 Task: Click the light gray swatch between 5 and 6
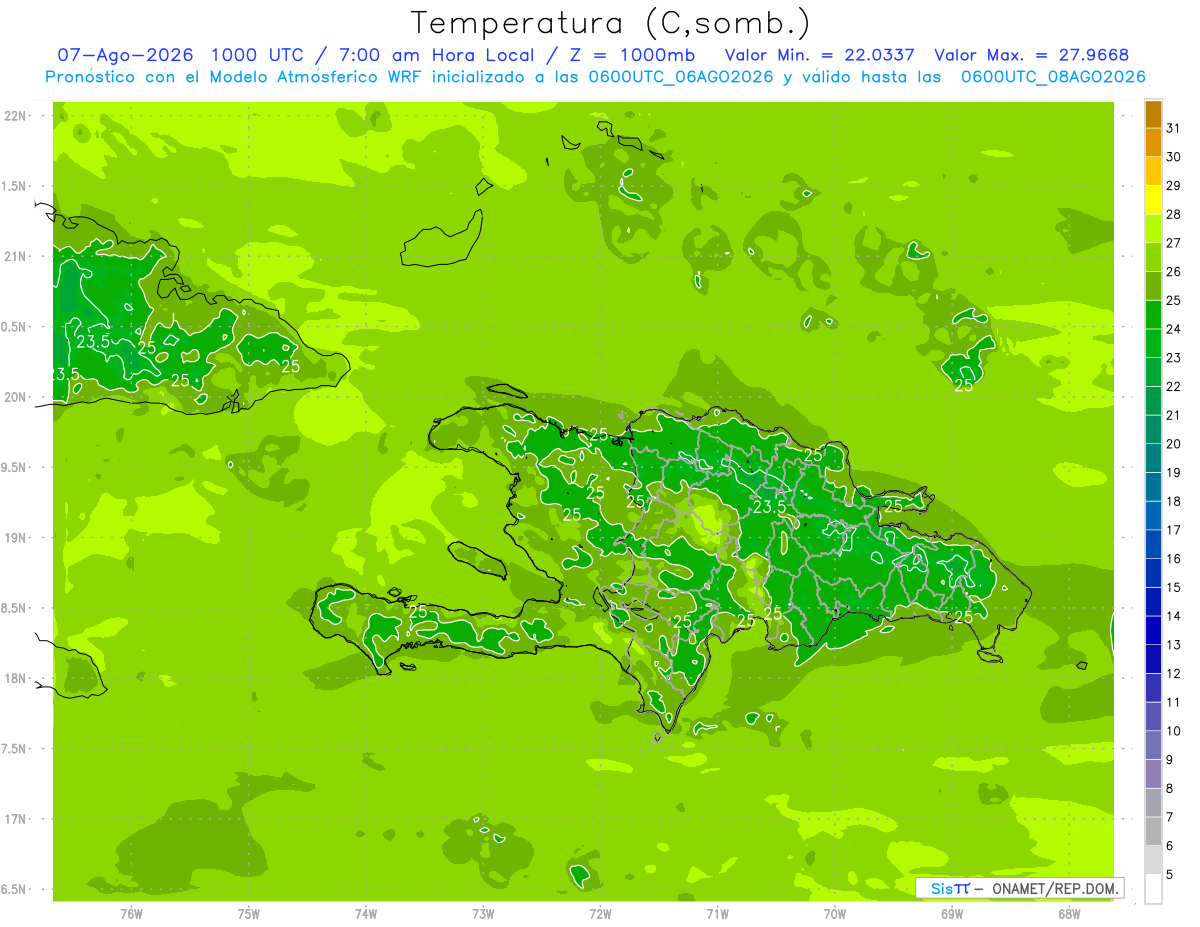click(x=1153, y=860)
